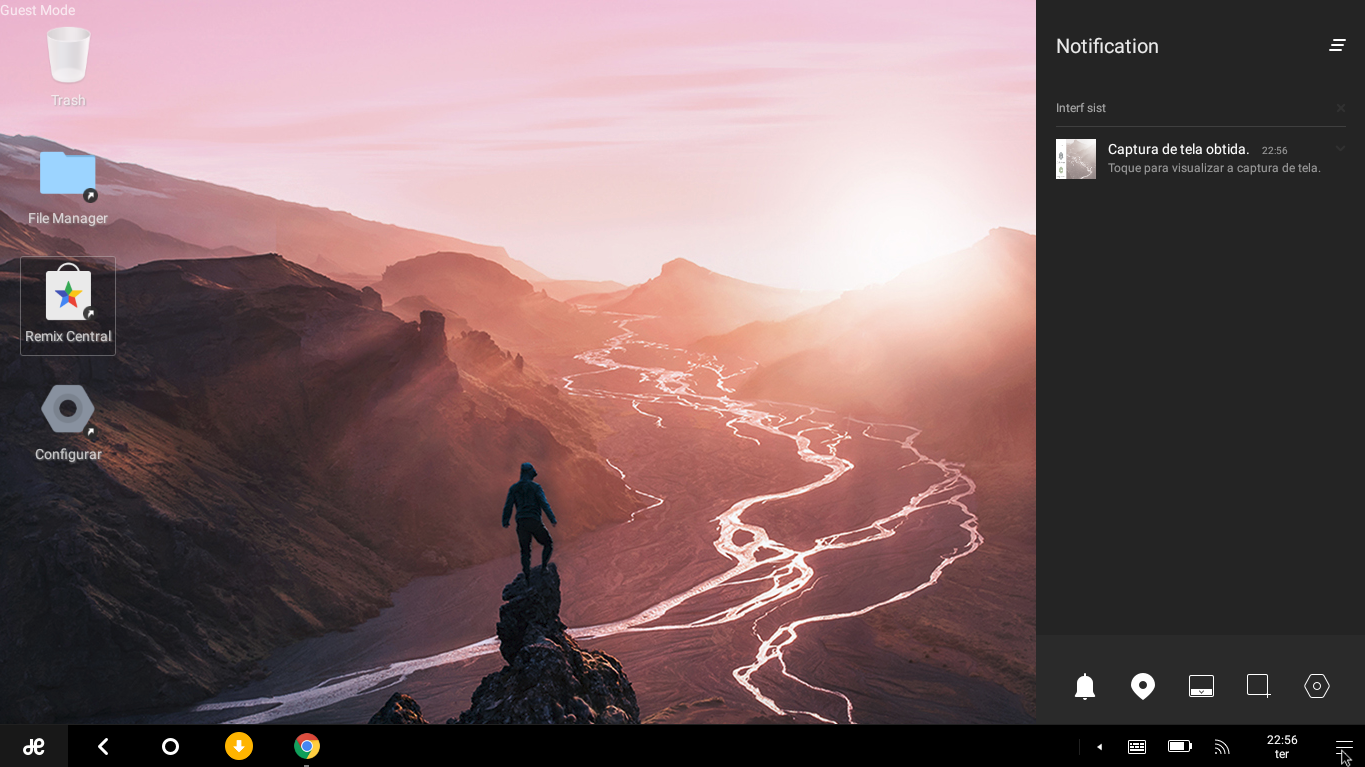Open the keyboard input tray icon
Screen dimensions: 1365x767
click(1137, 746)
